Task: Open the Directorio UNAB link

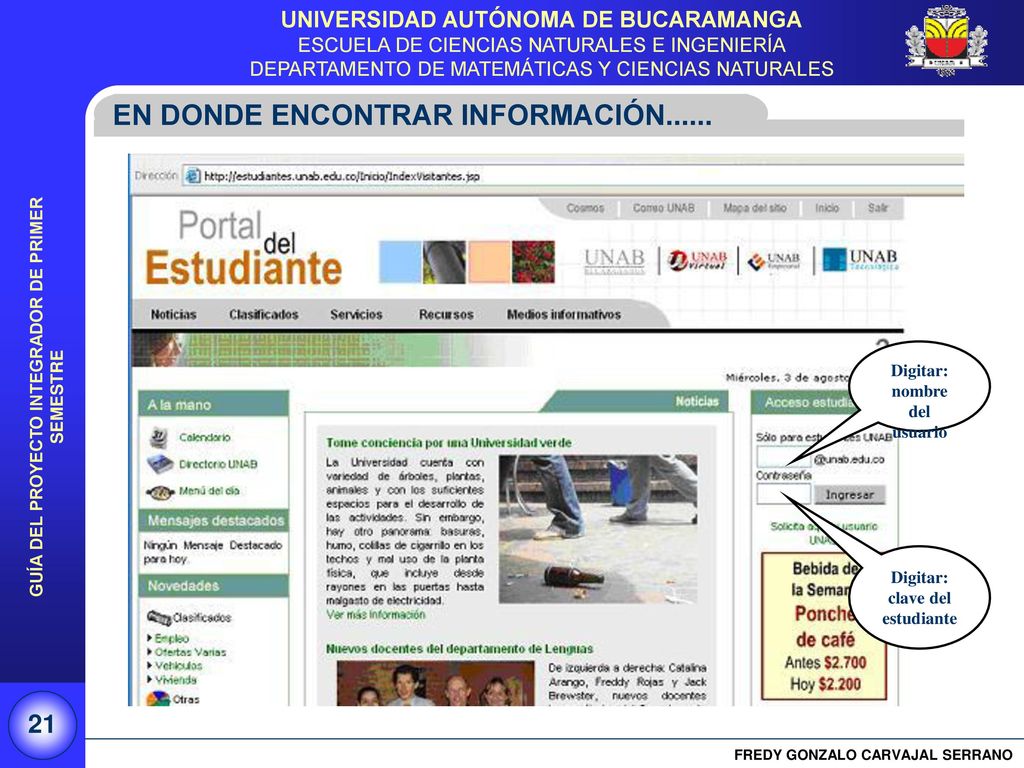Action: 218,464
